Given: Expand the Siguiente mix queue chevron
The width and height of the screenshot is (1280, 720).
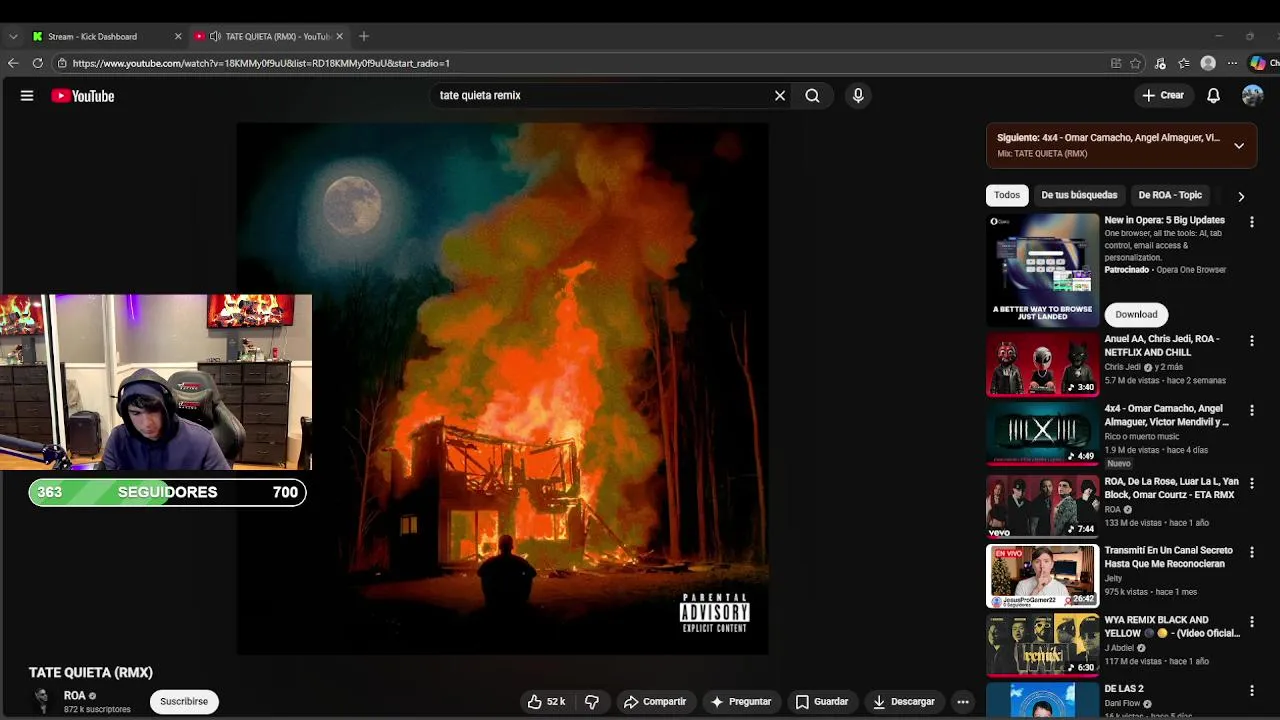Looking at the screenshot, I should pyautogui.click(x=1239, y=145).
